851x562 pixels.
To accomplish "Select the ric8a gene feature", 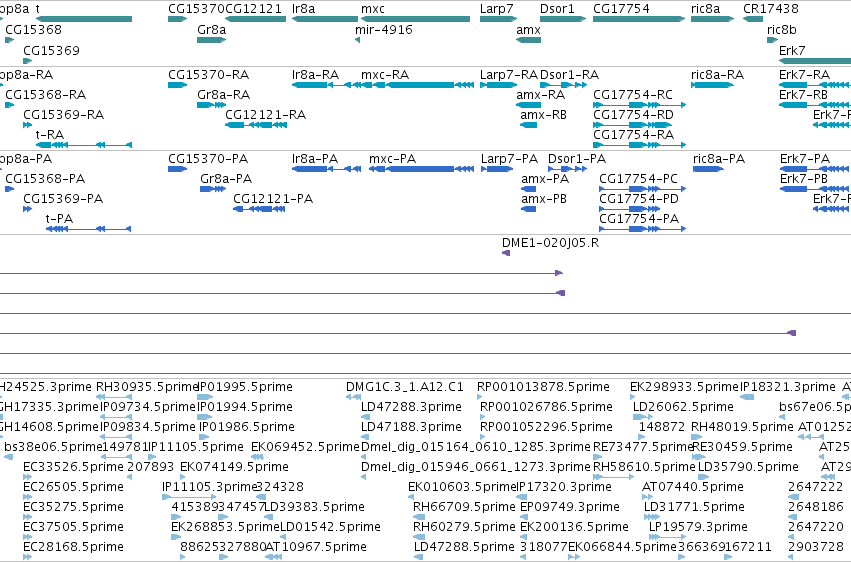I will click(712, 19).
